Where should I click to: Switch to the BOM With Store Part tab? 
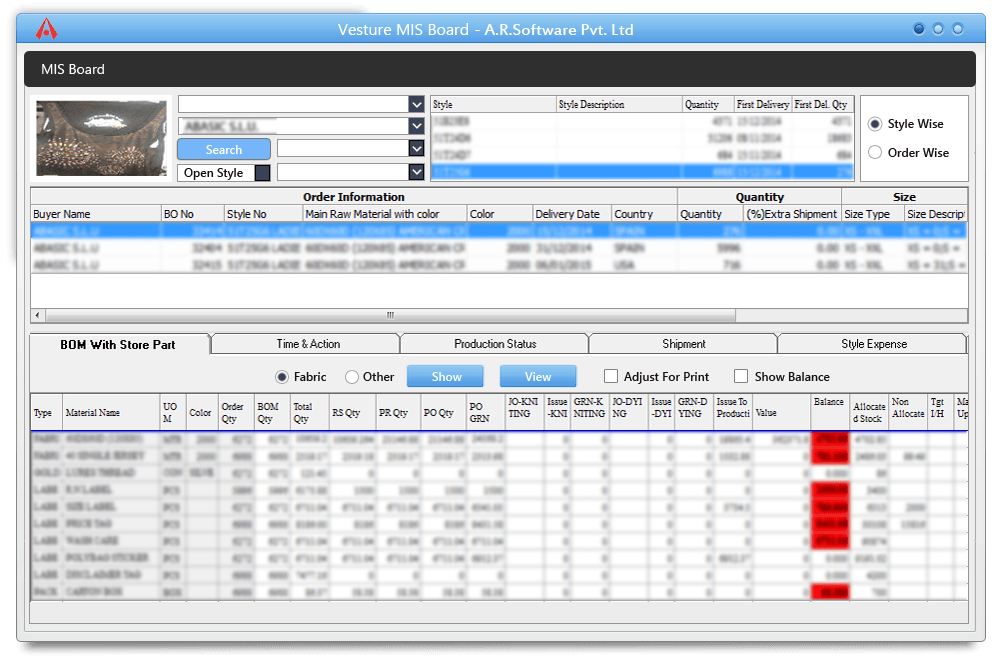118,344
